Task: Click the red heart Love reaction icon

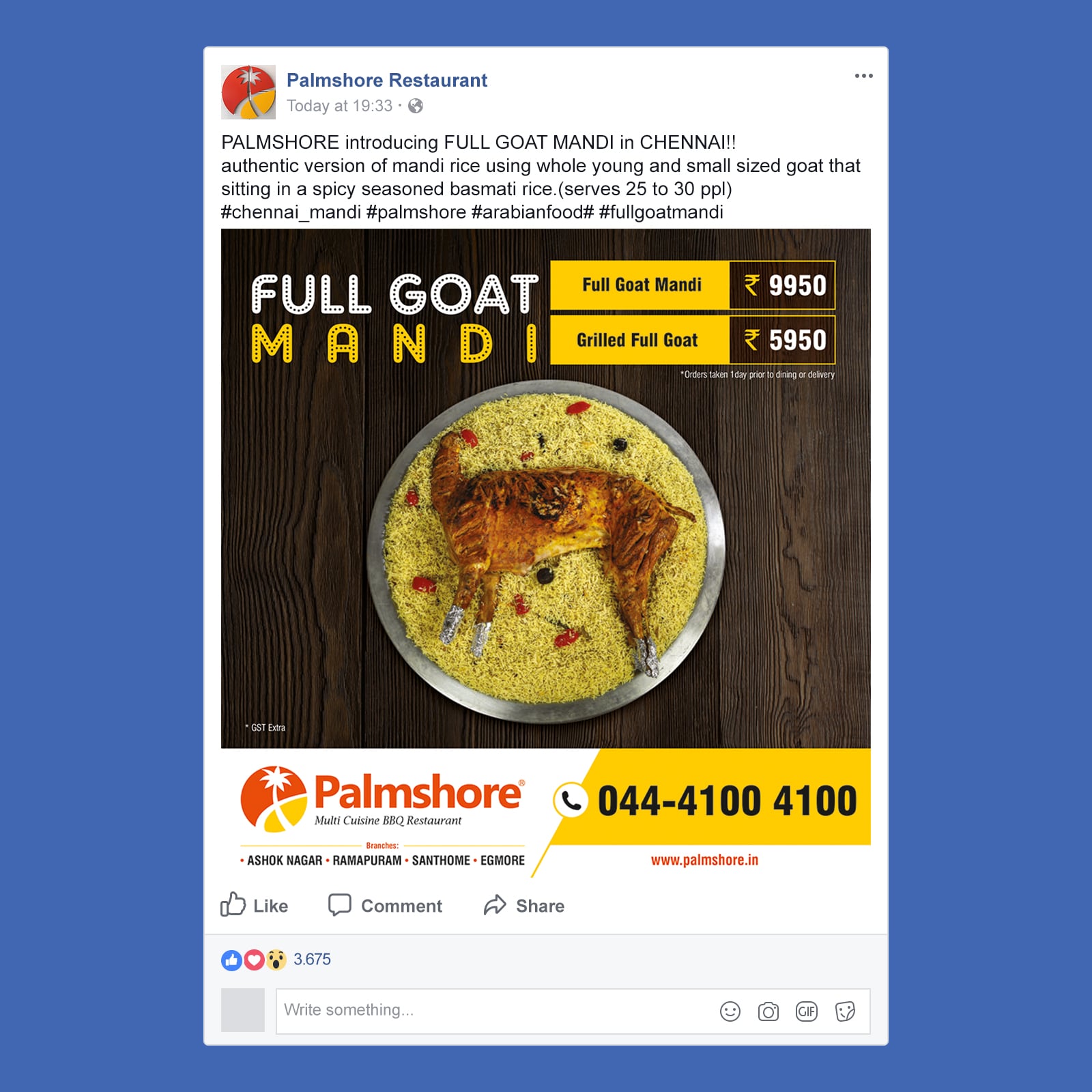Action: tap(254, 960)
